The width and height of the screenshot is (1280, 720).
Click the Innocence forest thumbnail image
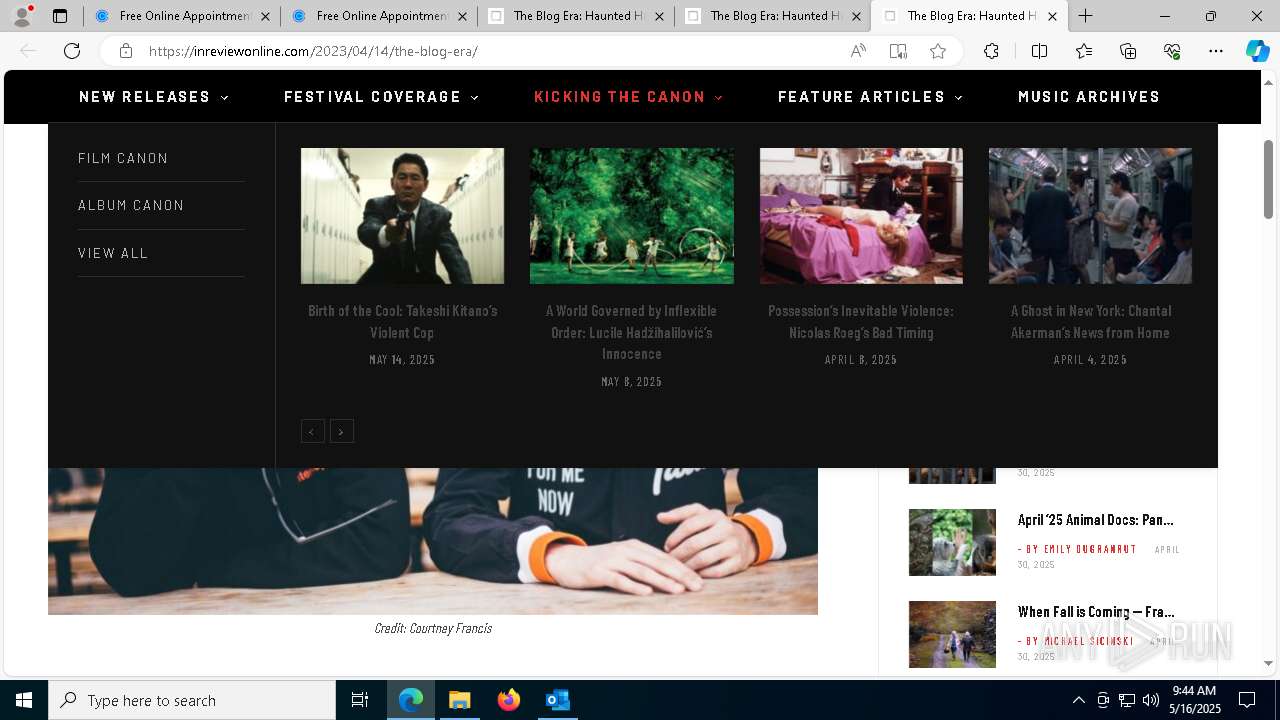tap(631, 216)
